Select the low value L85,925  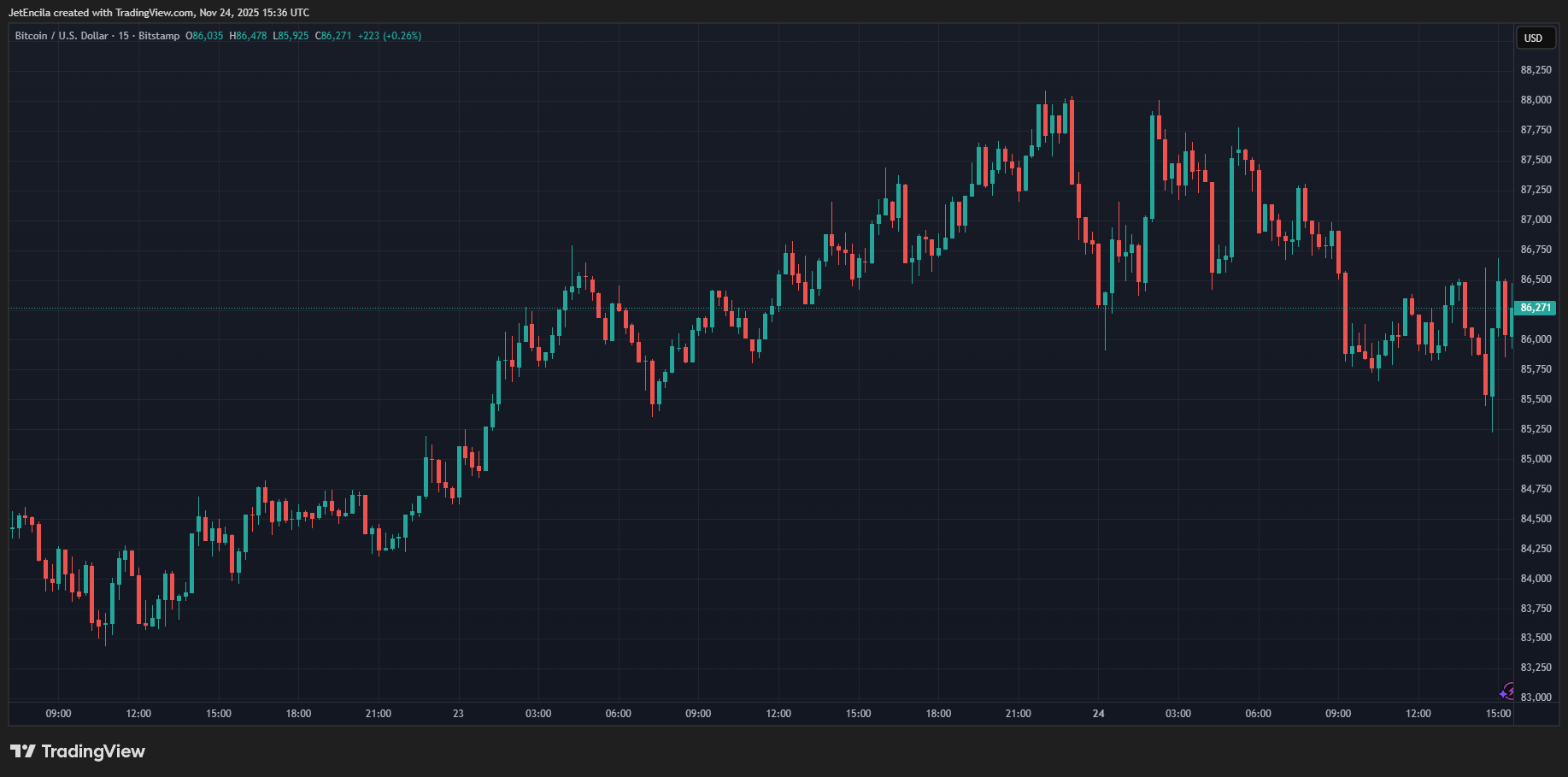(291, 36)
